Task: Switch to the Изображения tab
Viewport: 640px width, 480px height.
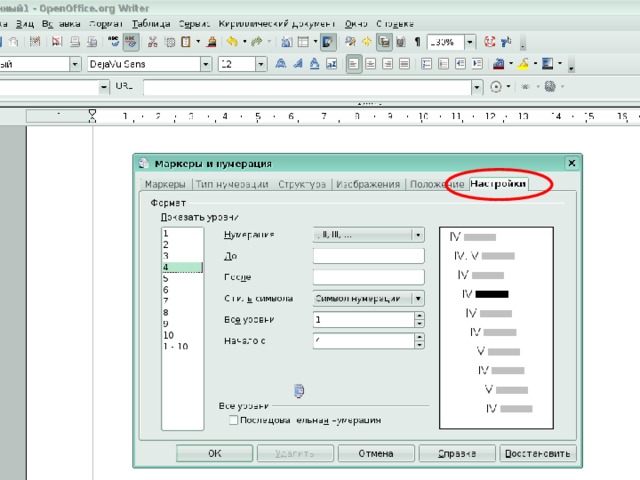Action: click(368, 184)
